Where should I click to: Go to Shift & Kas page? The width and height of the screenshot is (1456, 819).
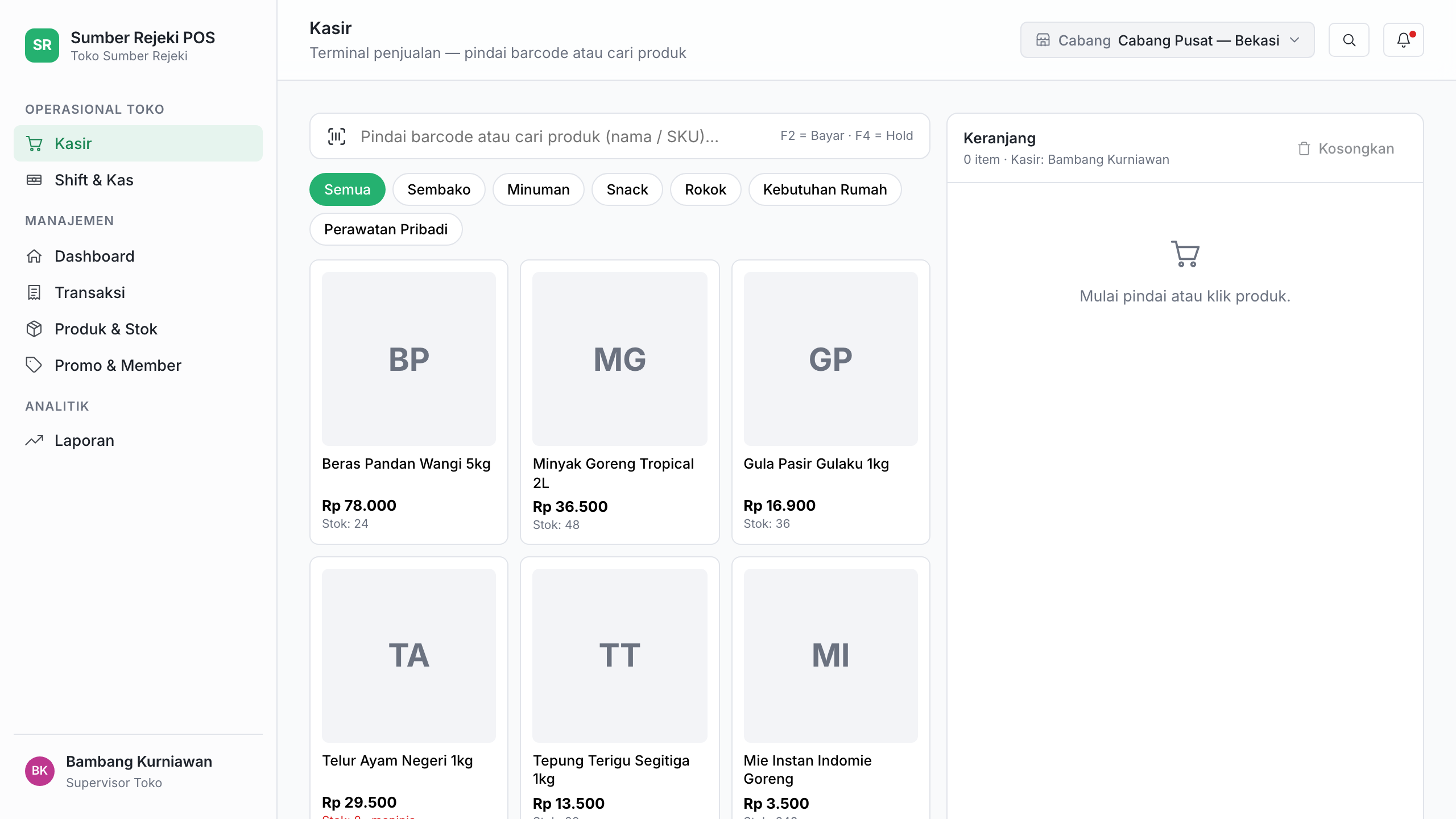click(x=138, y=180)
